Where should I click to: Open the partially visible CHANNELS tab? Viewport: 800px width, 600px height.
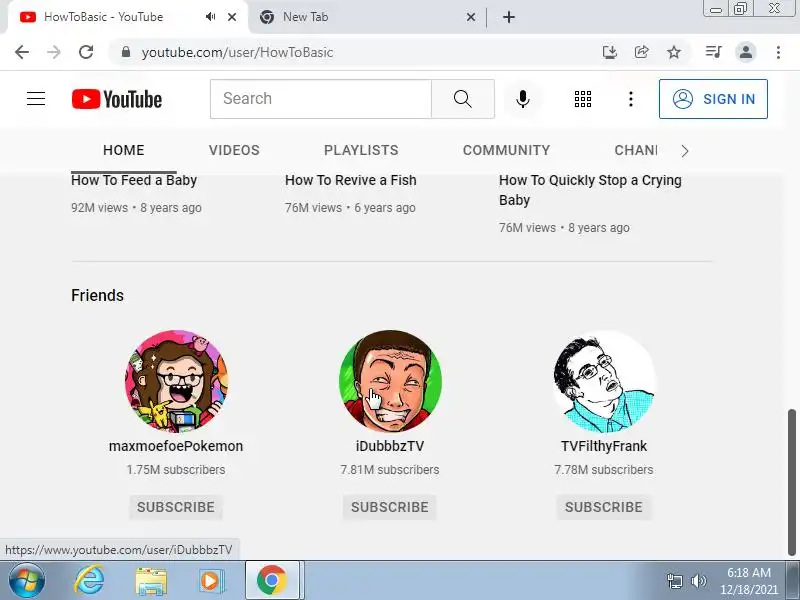coord(636,150)
